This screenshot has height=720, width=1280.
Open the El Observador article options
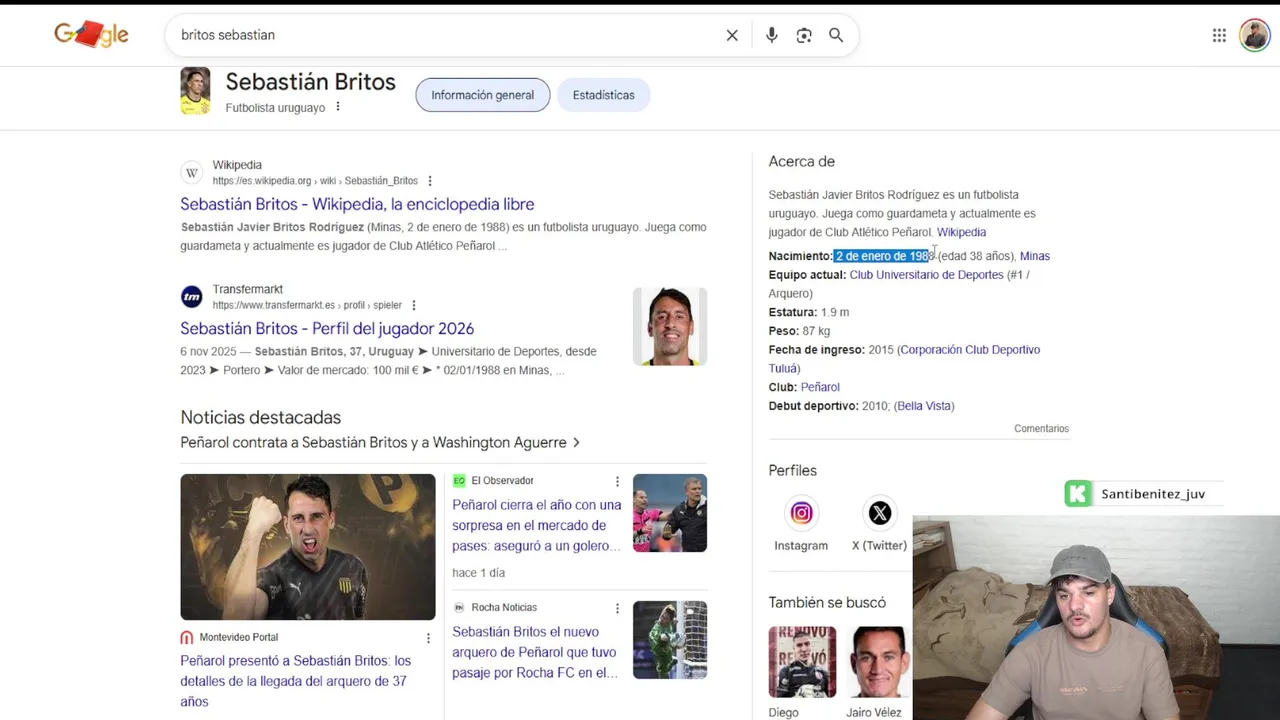point(617,481)
